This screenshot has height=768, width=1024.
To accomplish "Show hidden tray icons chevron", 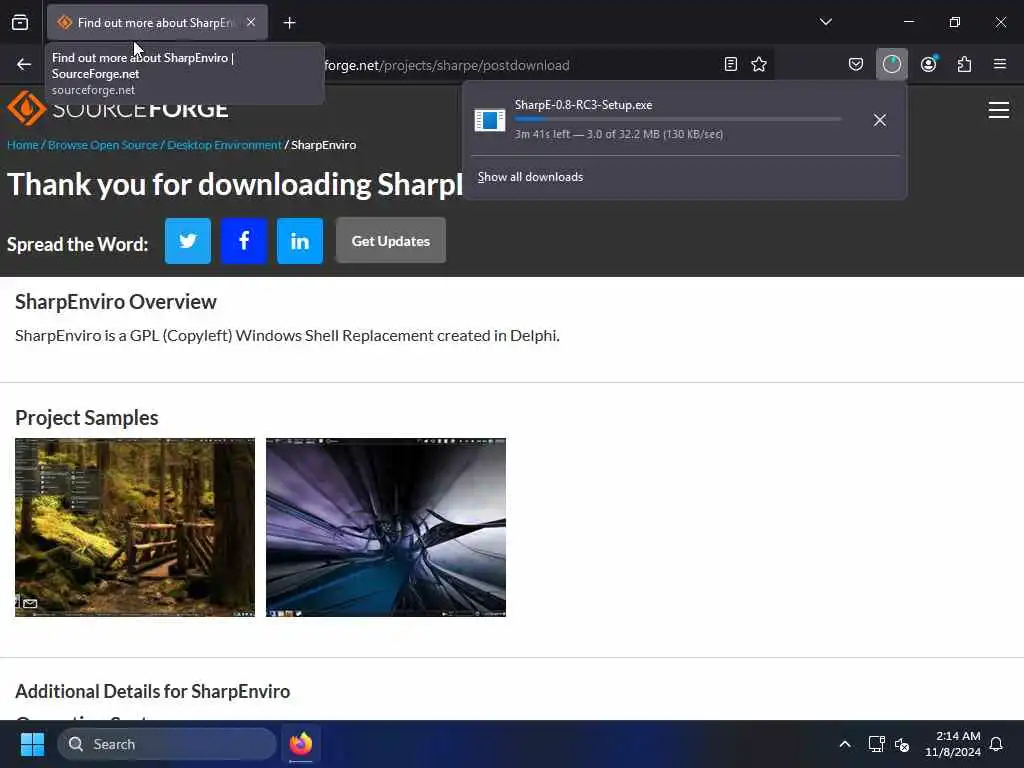I will (844, 744).
